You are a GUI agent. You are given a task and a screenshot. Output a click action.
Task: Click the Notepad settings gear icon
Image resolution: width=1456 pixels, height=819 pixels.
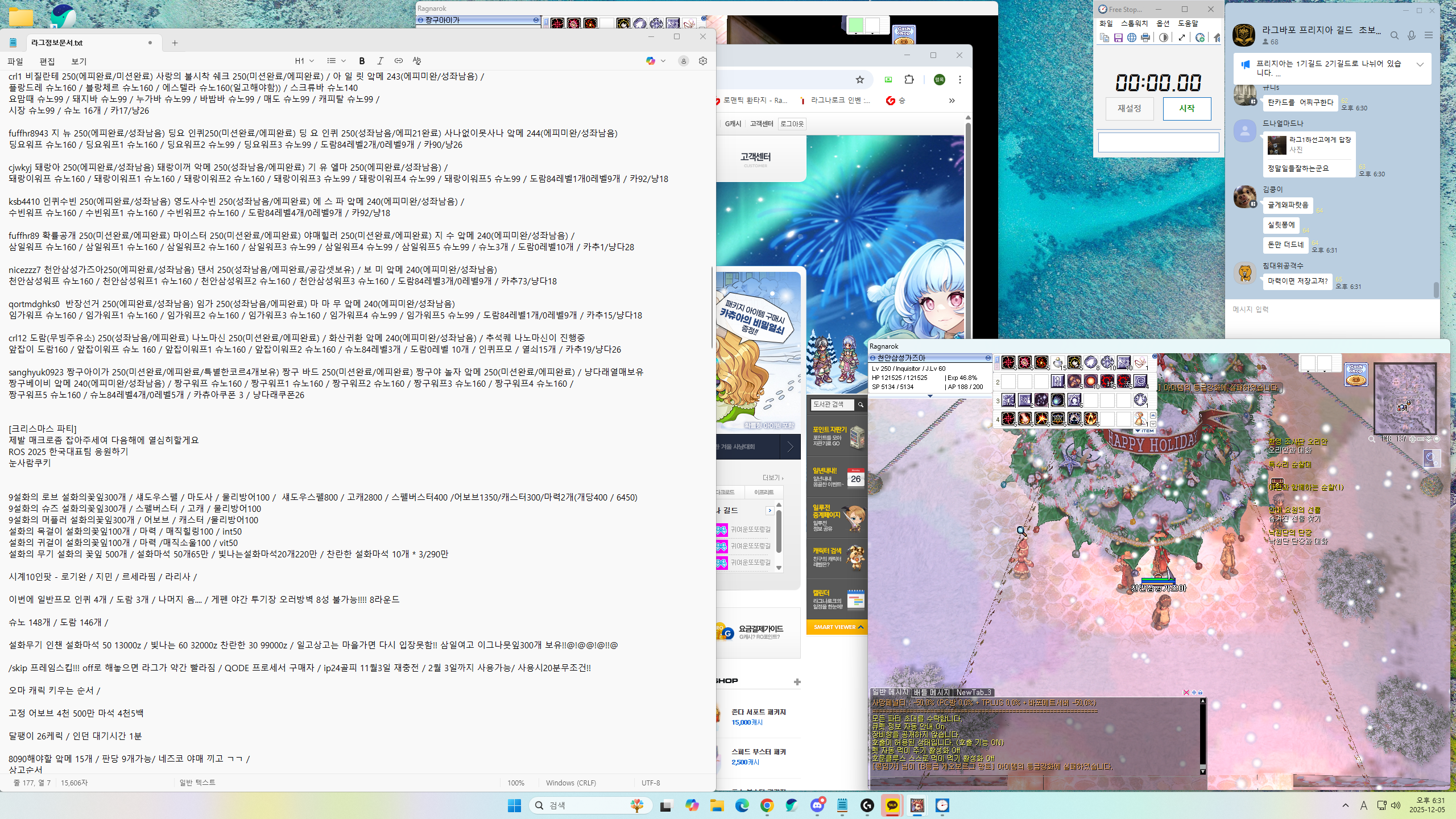click(x=703, y=61)
